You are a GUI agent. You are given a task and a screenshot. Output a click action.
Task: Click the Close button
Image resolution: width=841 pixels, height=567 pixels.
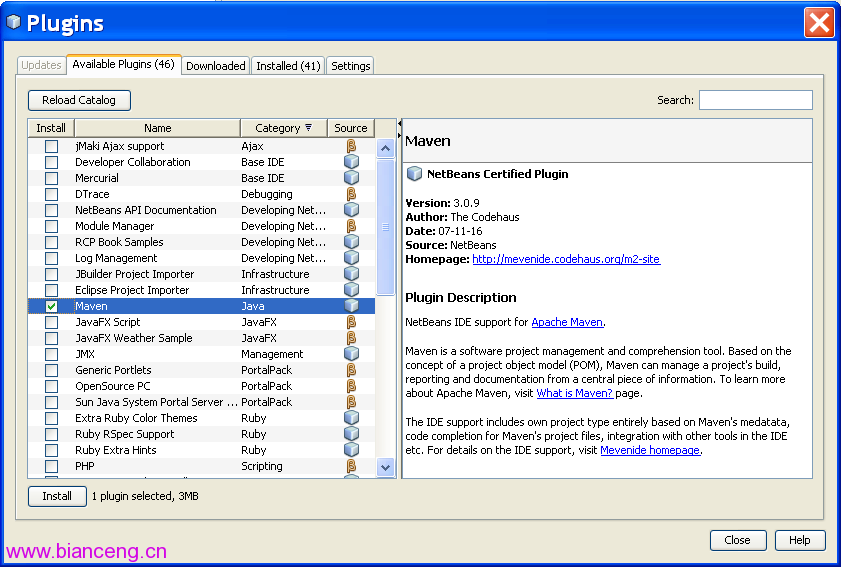[738, 540]
